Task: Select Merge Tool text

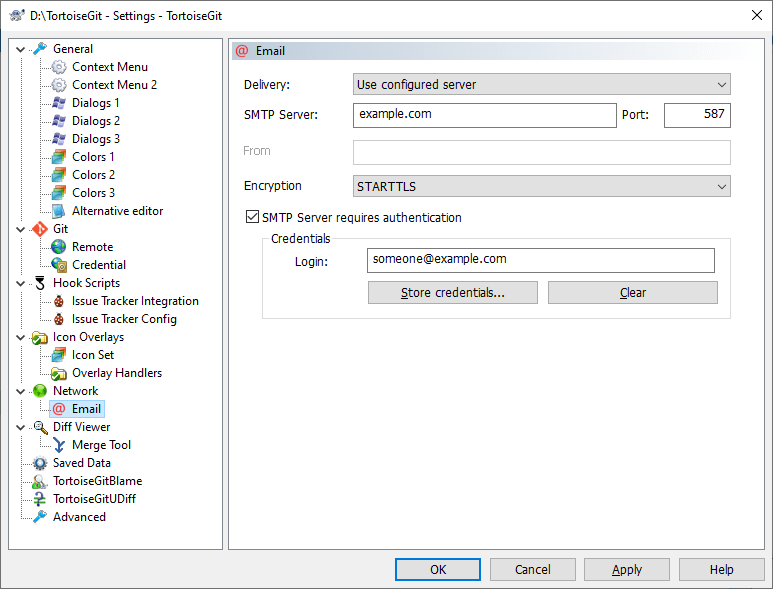Action: (x=101, y=445)
